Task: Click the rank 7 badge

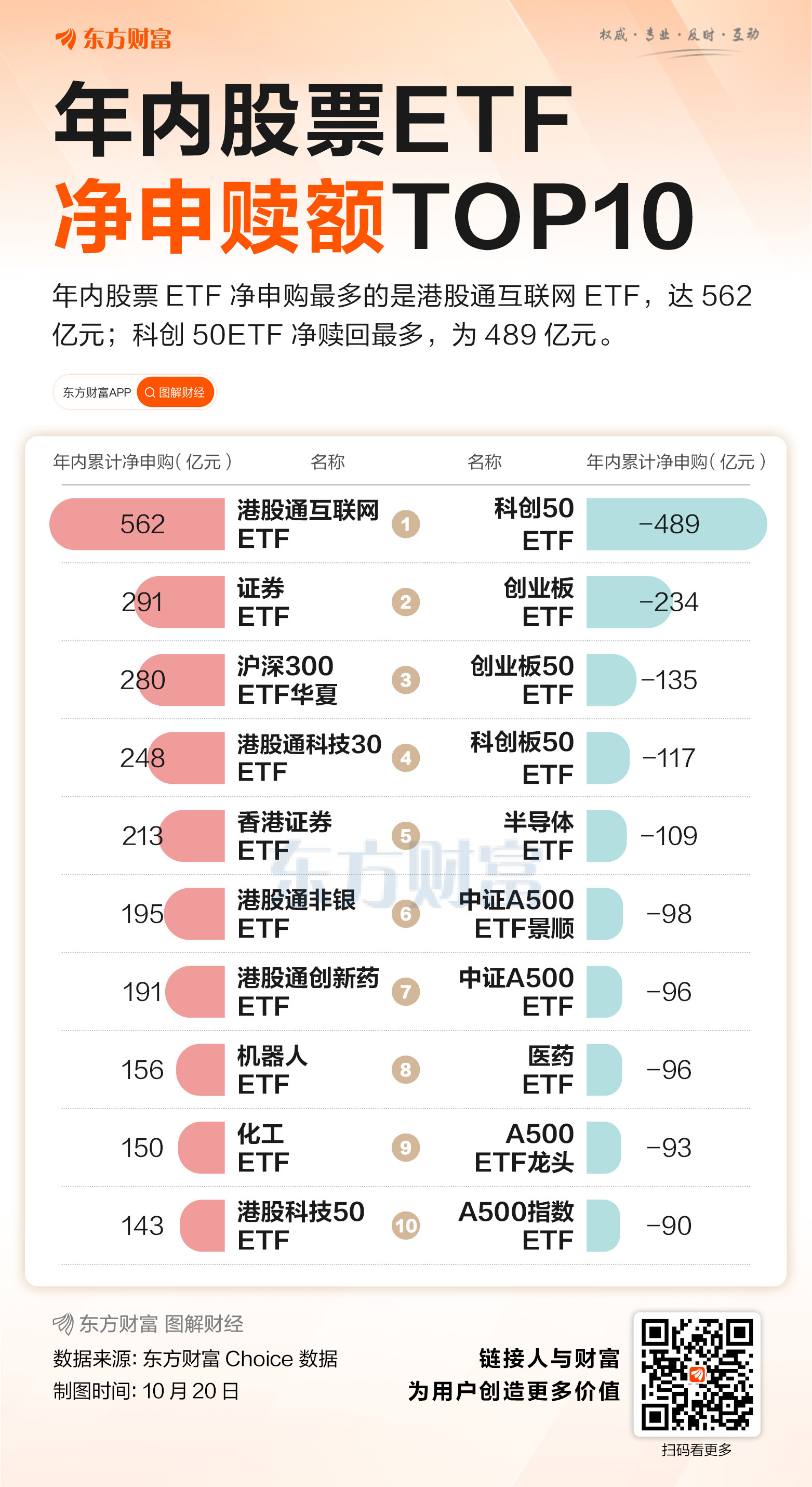Action: [x=406, y=992]
